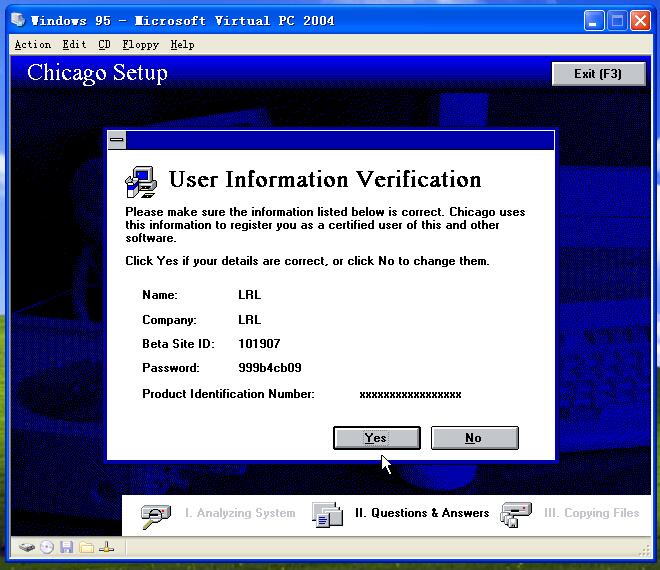The image size is (660, 570).
Task: Click the III. Copying Files step label
Action: [x=592, y=513]
